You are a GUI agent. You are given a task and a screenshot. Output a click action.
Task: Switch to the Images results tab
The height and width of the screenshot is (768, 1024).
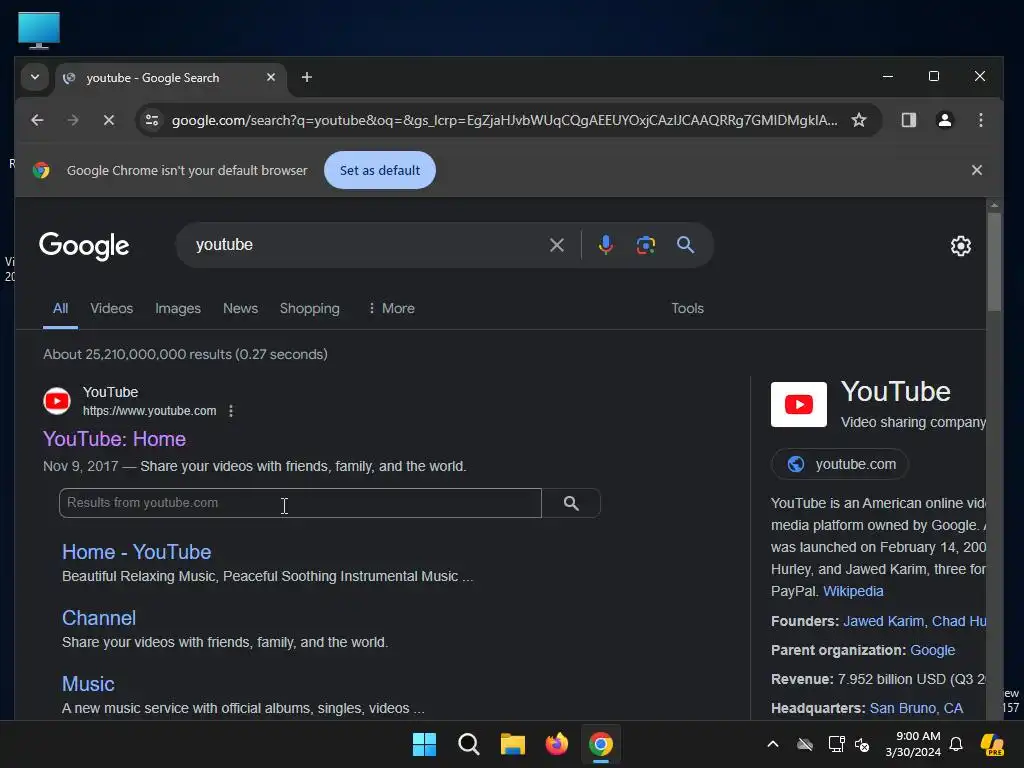178,308
